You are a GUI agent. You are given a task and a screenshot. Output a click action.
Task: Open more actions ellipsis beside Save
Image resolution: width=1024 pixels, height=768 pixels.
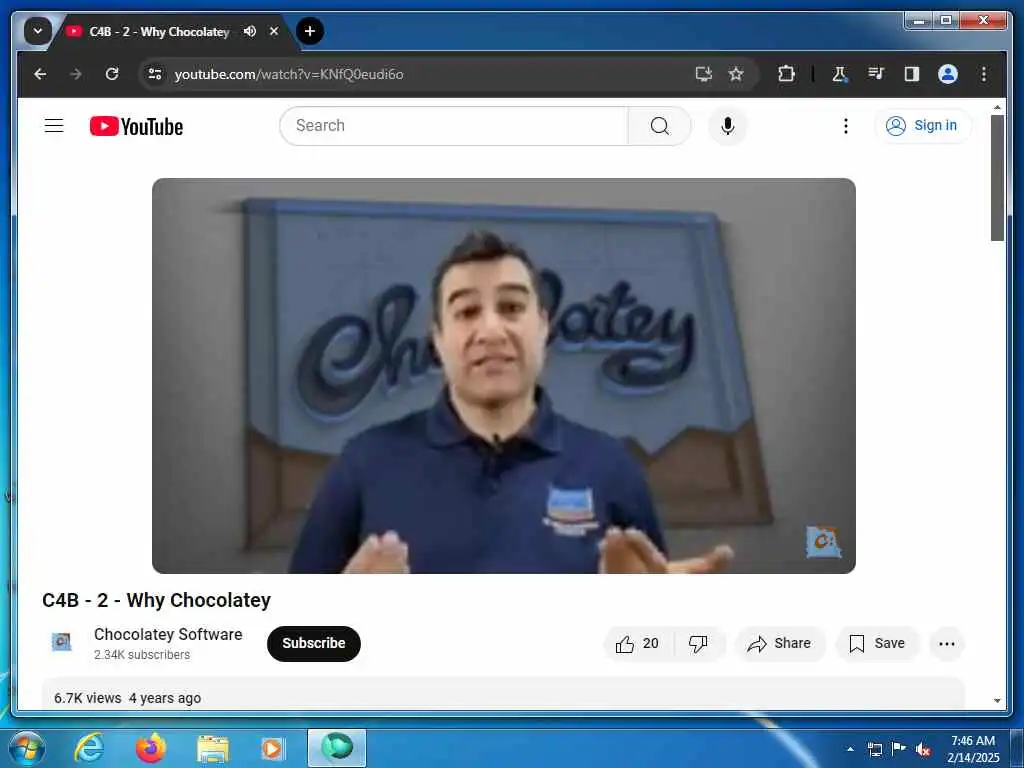(x=946, y=643)
